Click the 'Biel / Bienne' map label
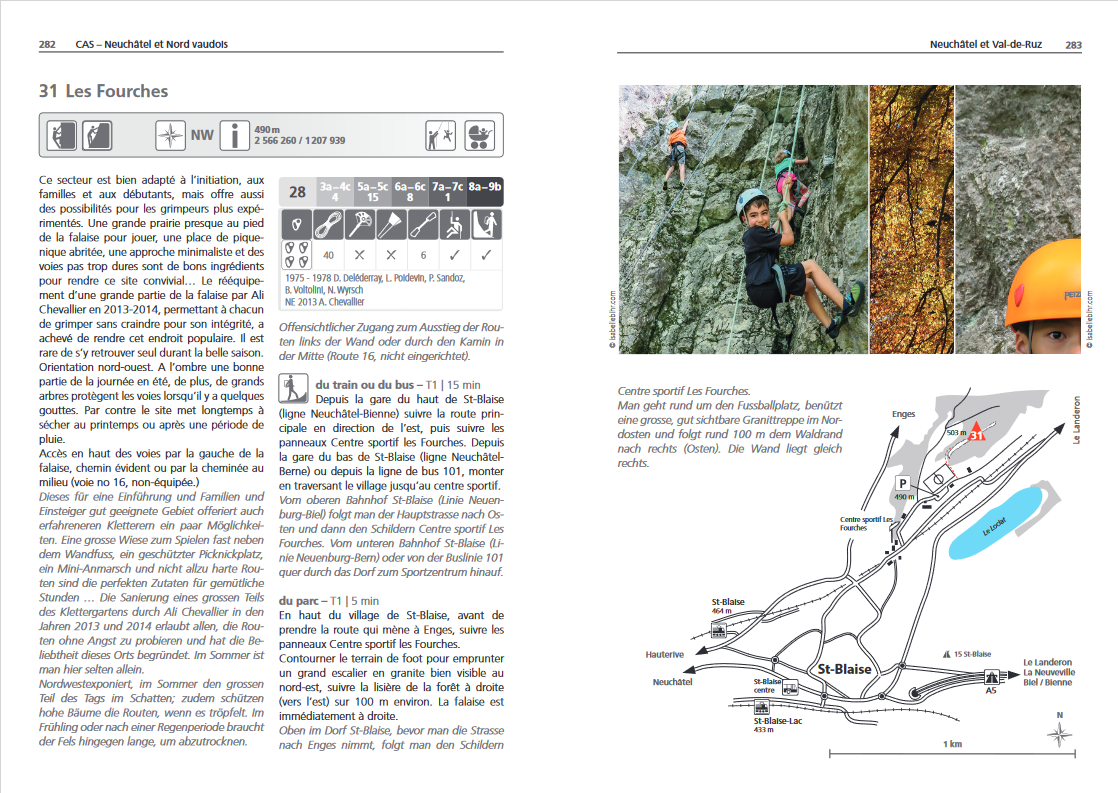Screen dimensions: 1118x793 coord(1047,682)
